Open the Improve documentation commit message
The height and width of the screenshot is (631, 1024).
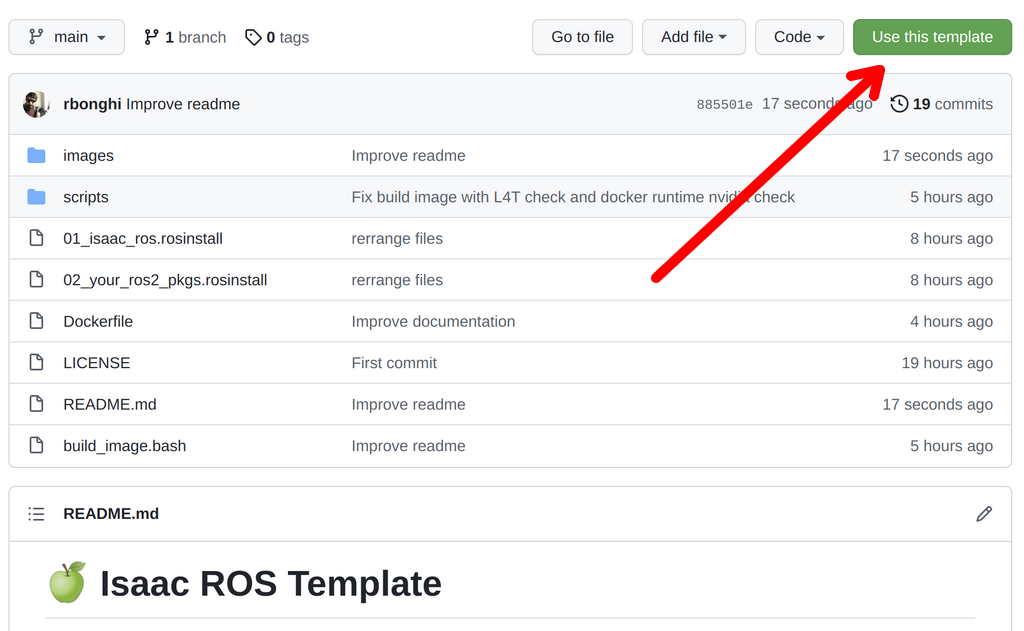(x=433, y=321)
